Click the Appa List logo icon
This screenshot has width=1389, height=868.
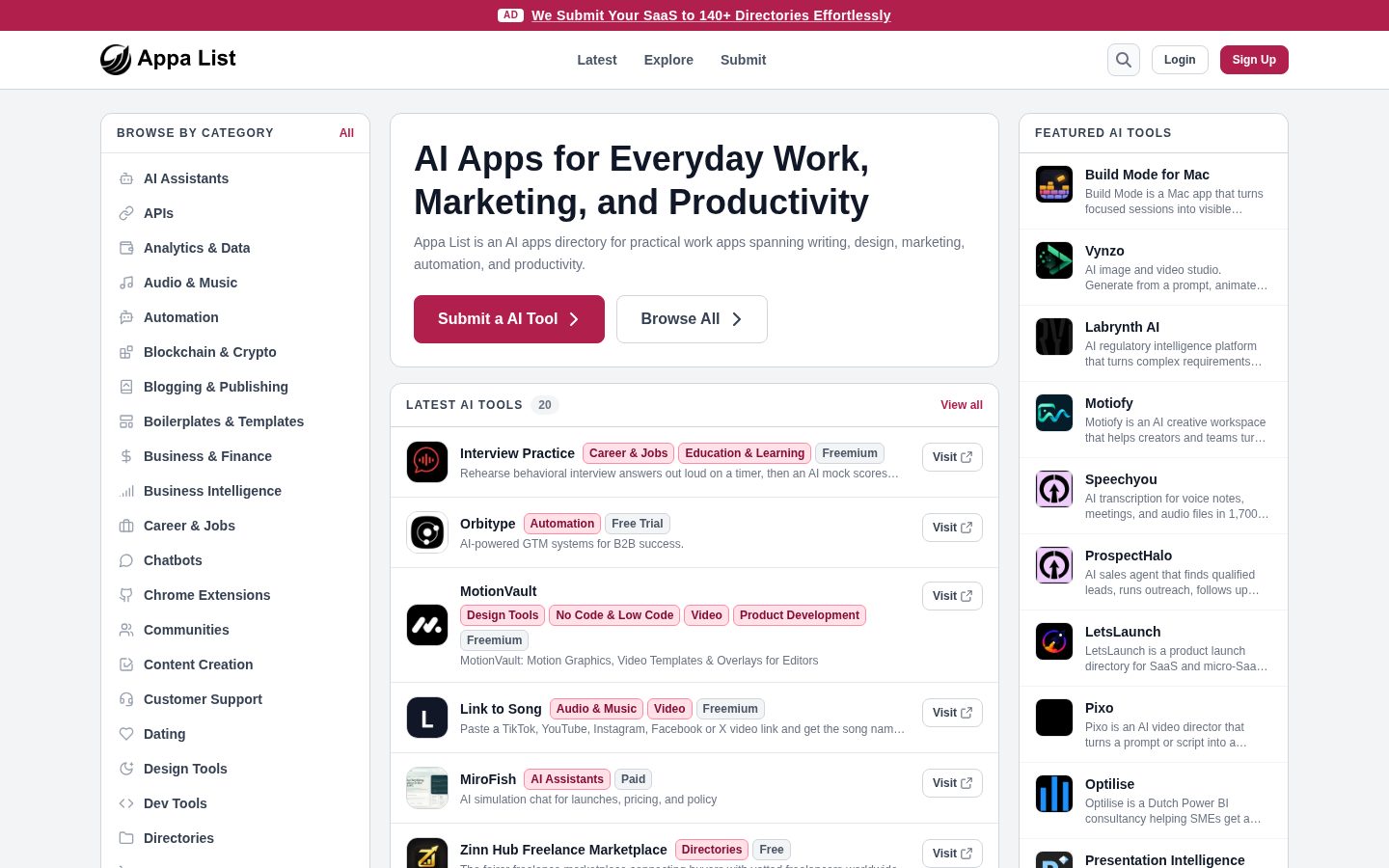(x=116, y=60)
